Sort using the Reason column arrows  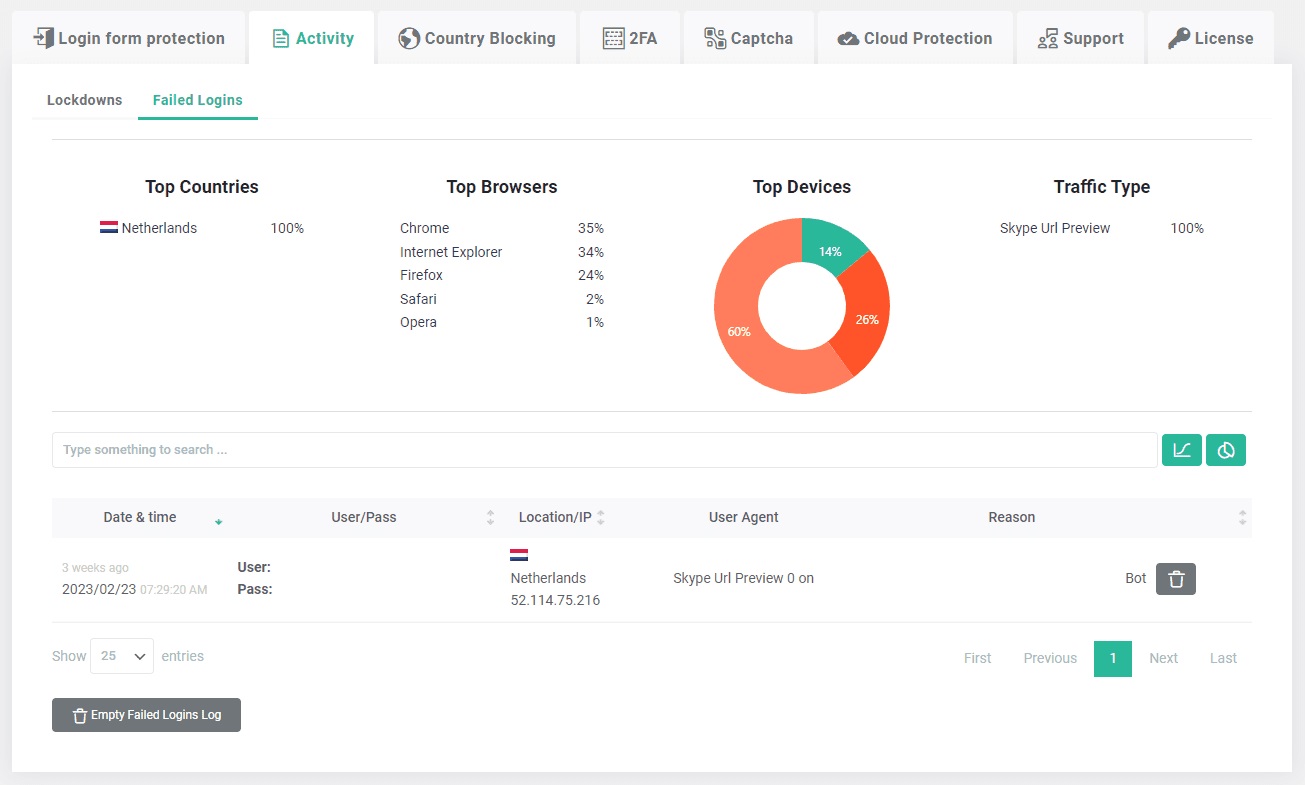click(x=1242, y=517)
